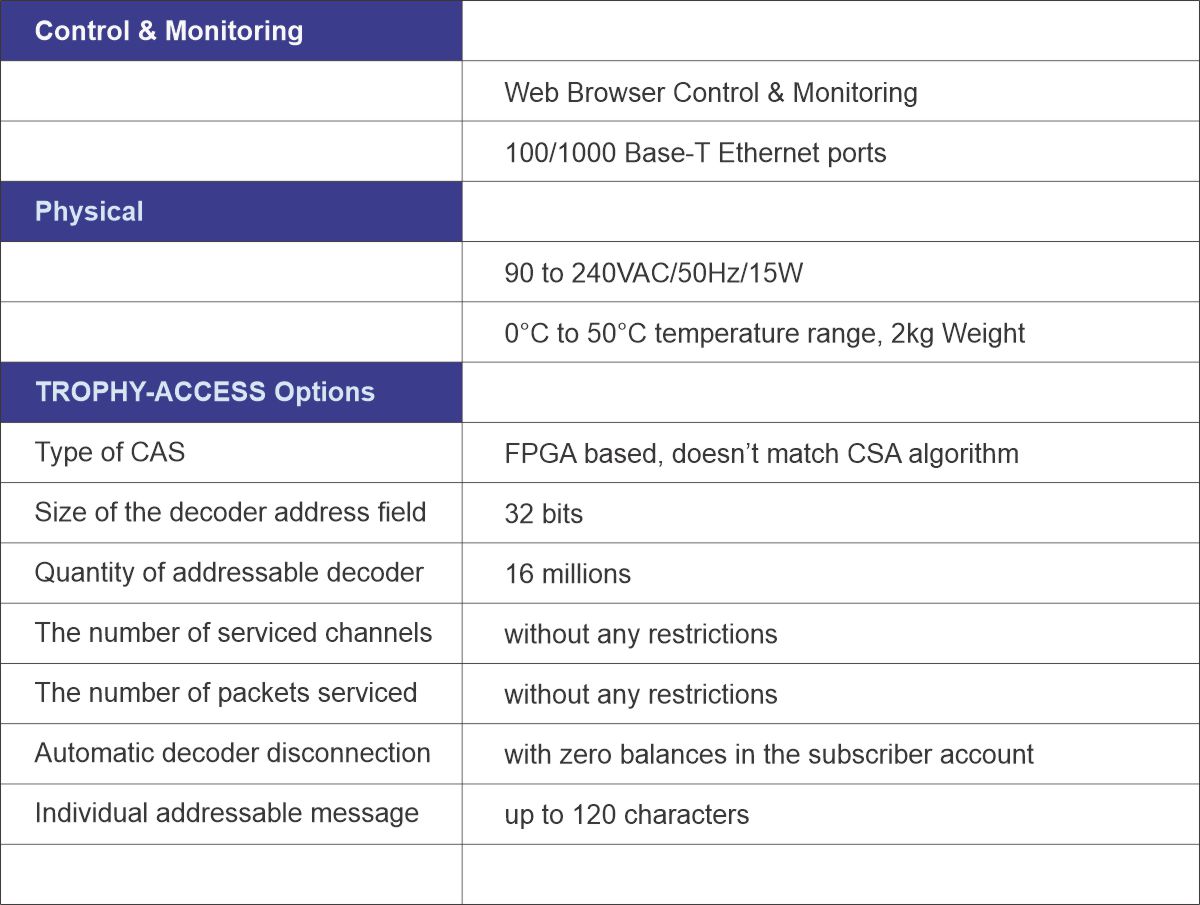1200x905 pixels.
Task: Select the temperature range and weight cell
Action: click(x=764, y=333)
